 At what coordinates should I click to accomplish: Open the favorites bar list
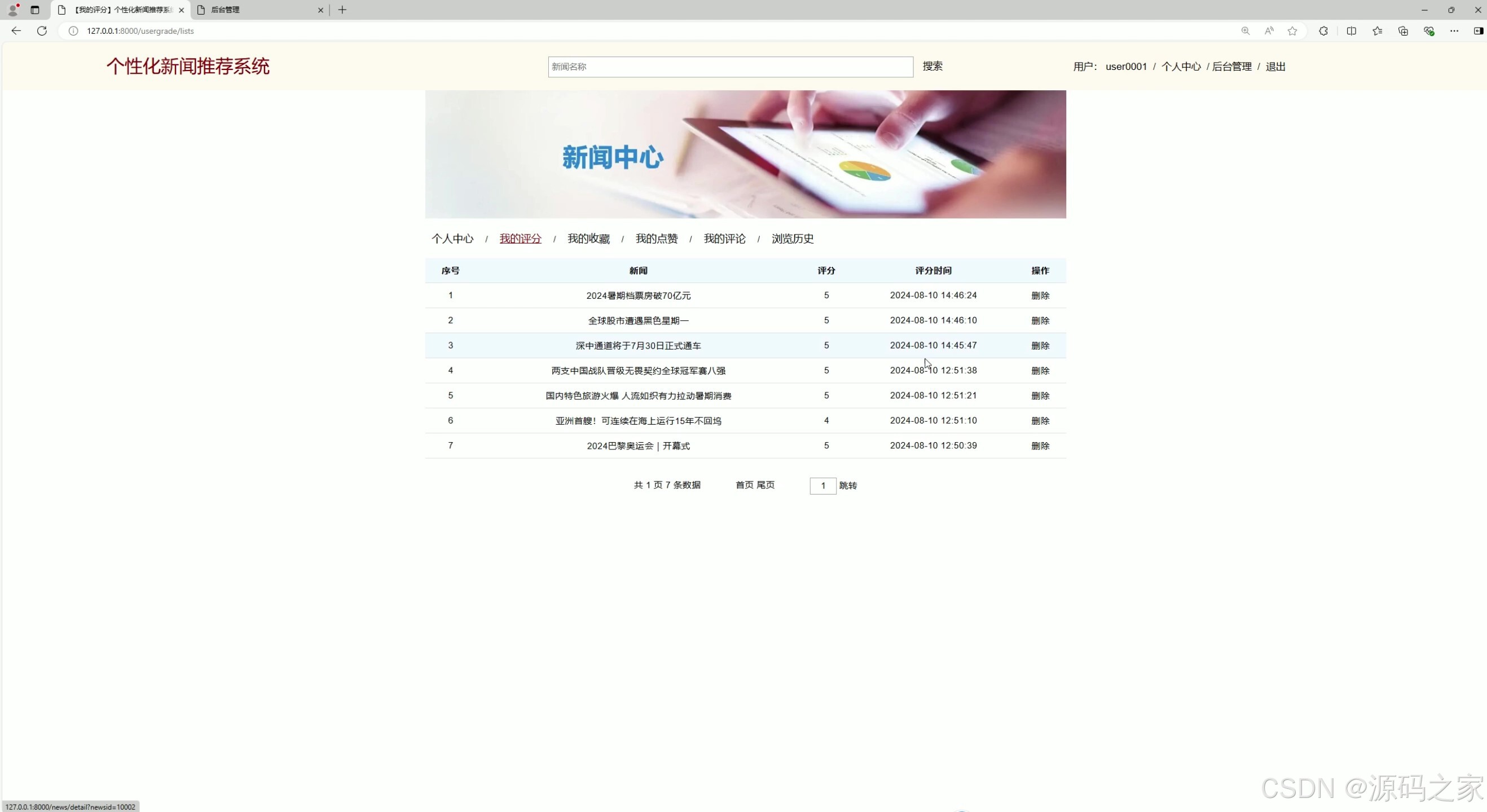(1378, 31)
